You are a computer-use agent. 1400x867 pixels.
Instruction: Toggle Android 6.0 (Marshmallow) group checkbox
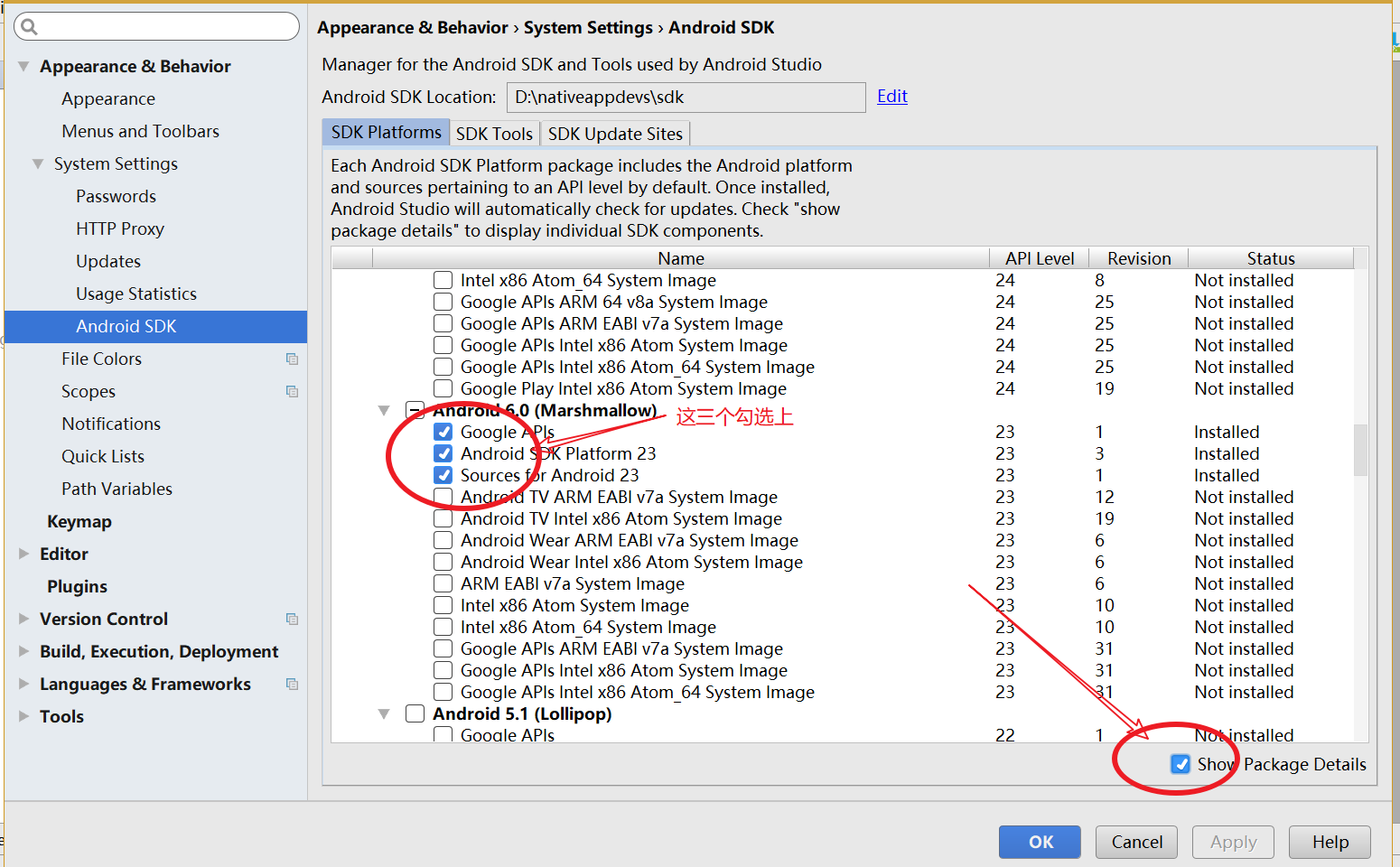(x=415, y=410)
